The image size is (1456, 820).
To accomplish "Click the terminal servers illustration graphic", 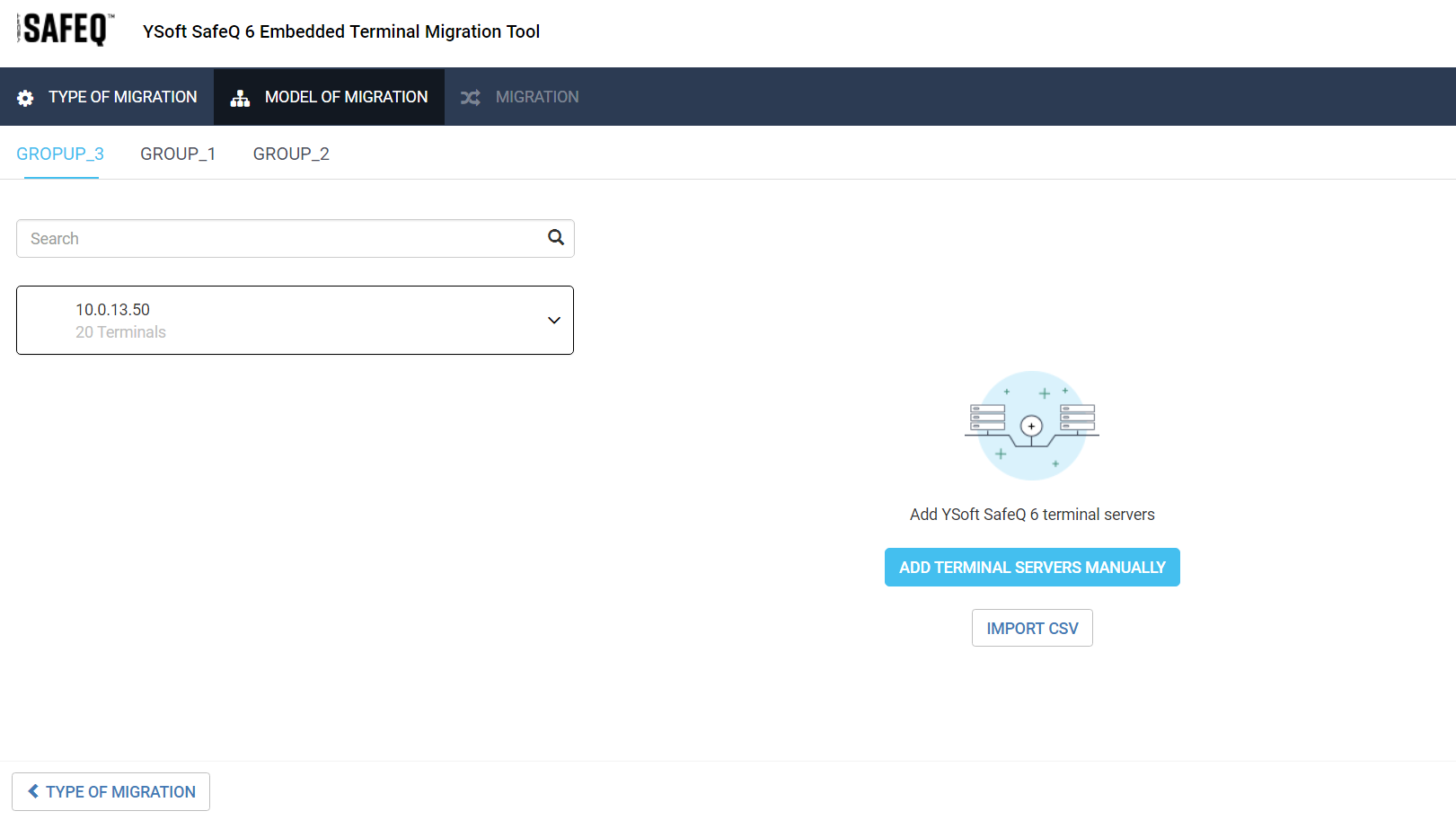I will coord(1031,425).
